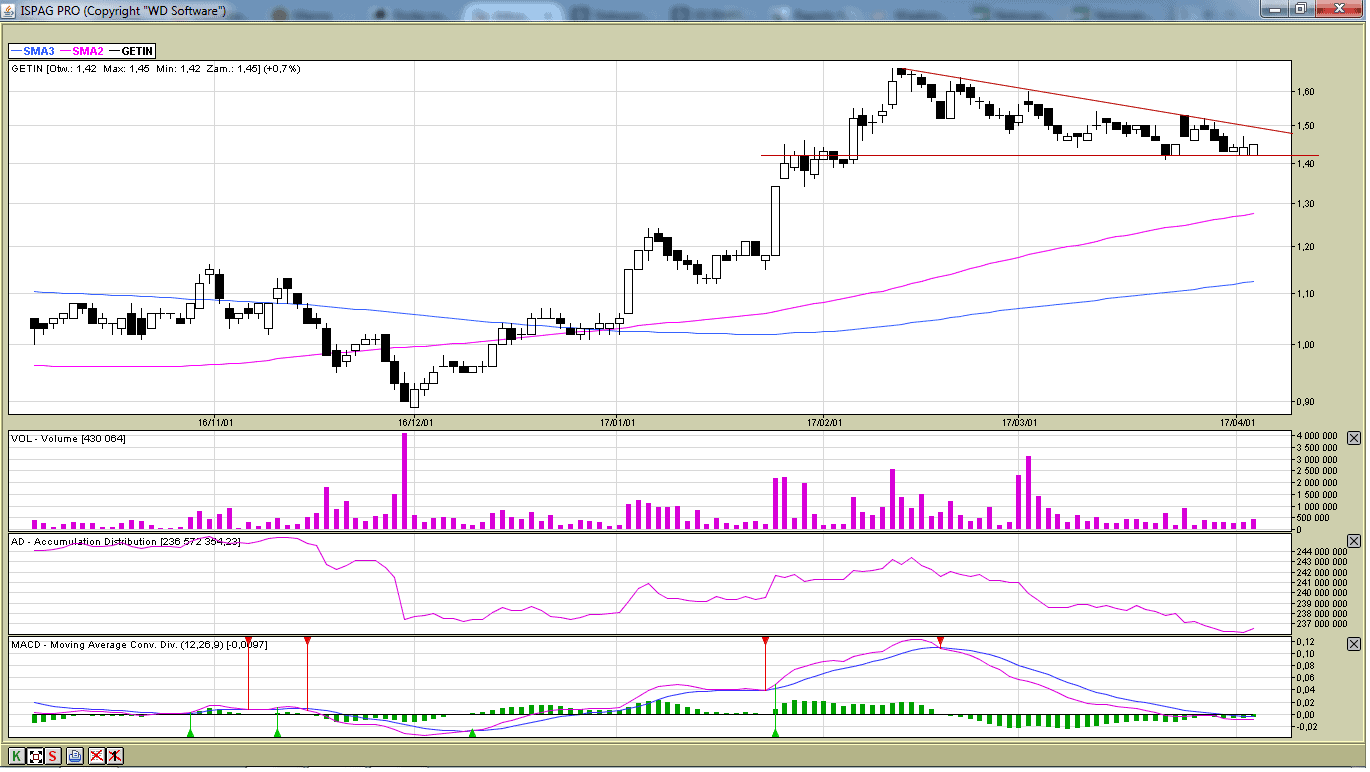
Task: Click the tallest bar in Volume panel
Action: pos(404,482)
